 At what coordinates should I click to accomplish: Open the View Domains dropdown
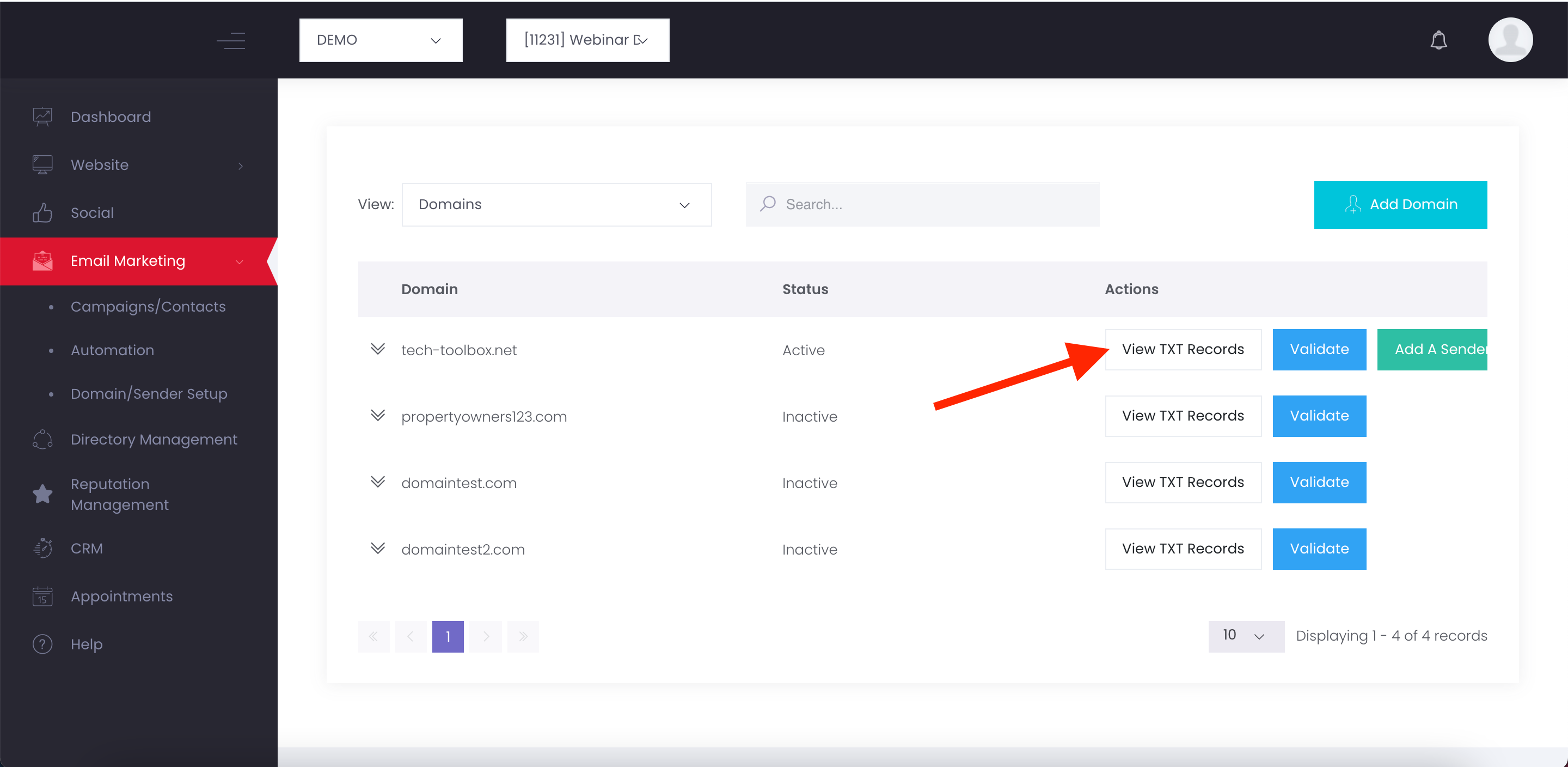(556, 205)
